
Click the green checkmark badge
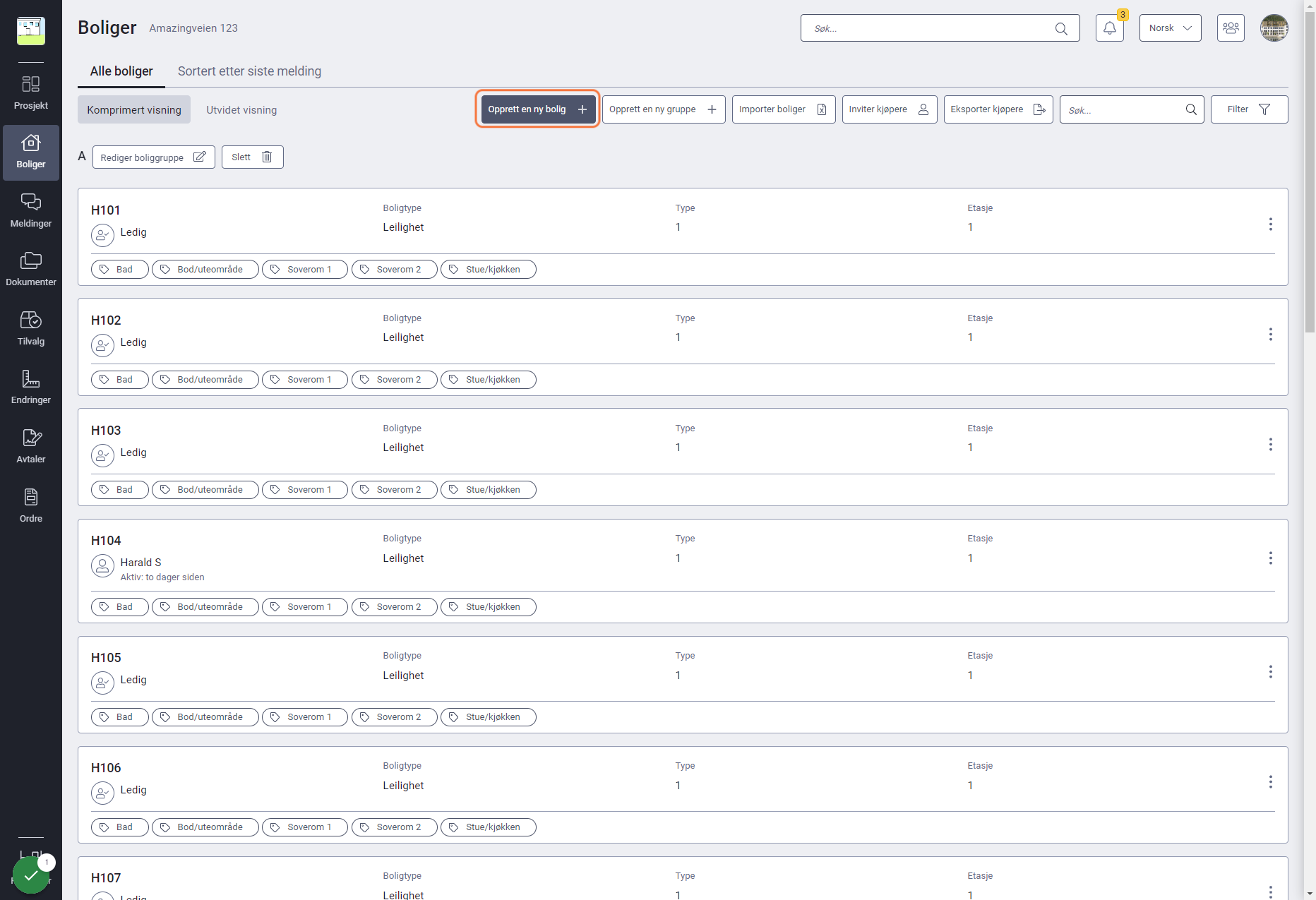coord(31,875)
